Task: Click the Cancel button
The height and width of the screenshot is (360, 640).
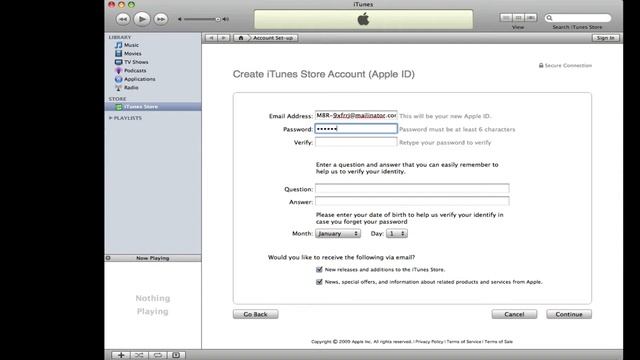Action: (514, 314)
